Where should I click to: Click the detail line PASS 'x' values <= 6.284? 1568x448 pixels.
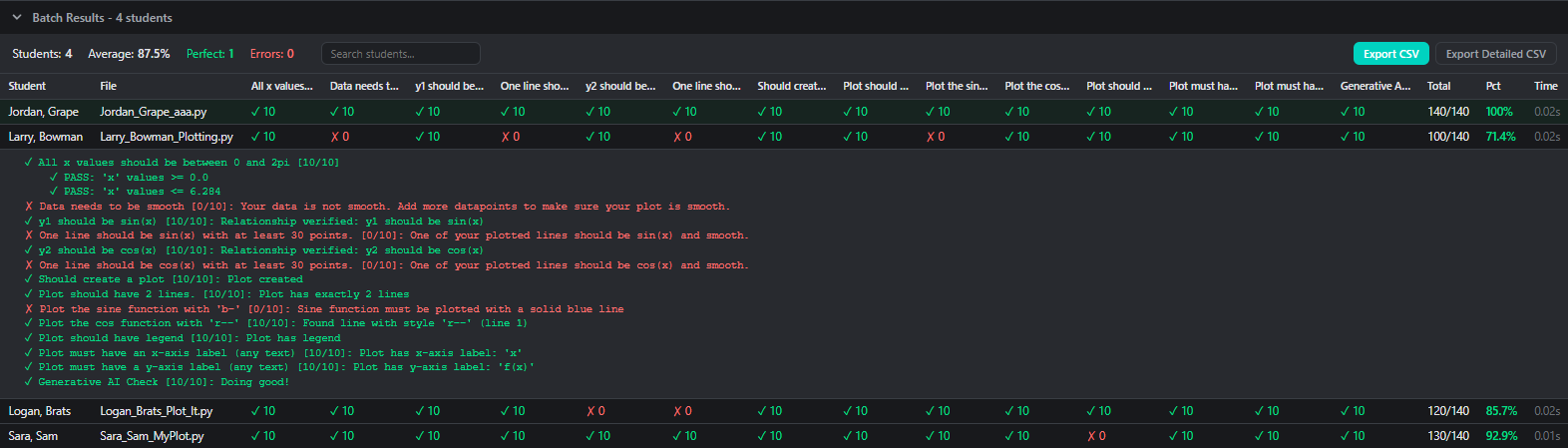point(136,192)
